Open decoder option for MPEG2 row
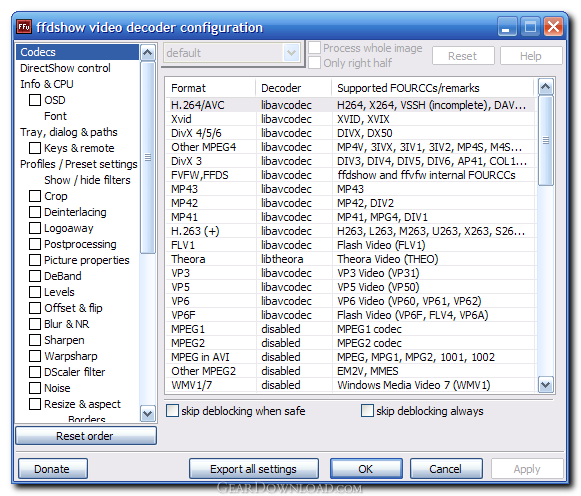 281,343
